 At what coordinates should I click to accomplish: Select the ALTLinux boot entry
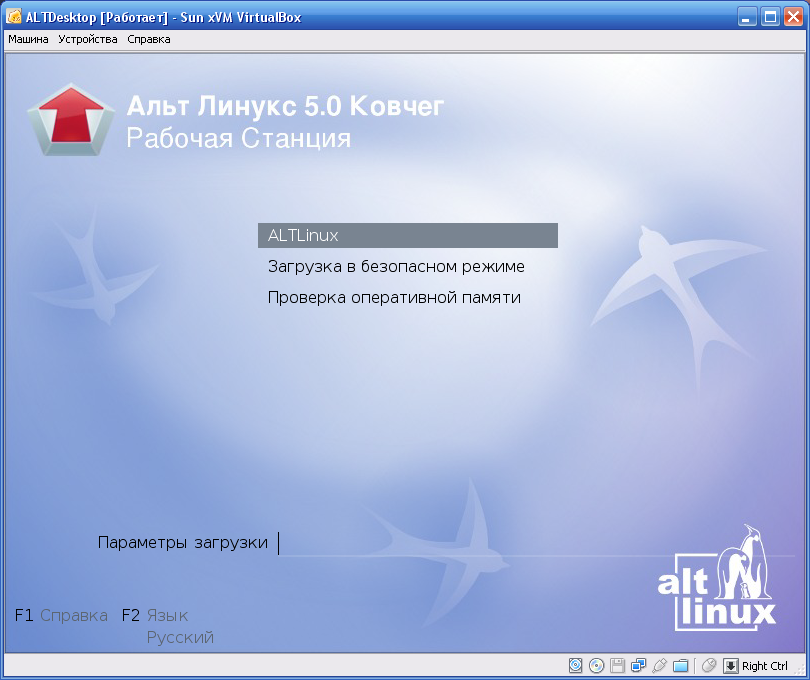tap(408, 236)
